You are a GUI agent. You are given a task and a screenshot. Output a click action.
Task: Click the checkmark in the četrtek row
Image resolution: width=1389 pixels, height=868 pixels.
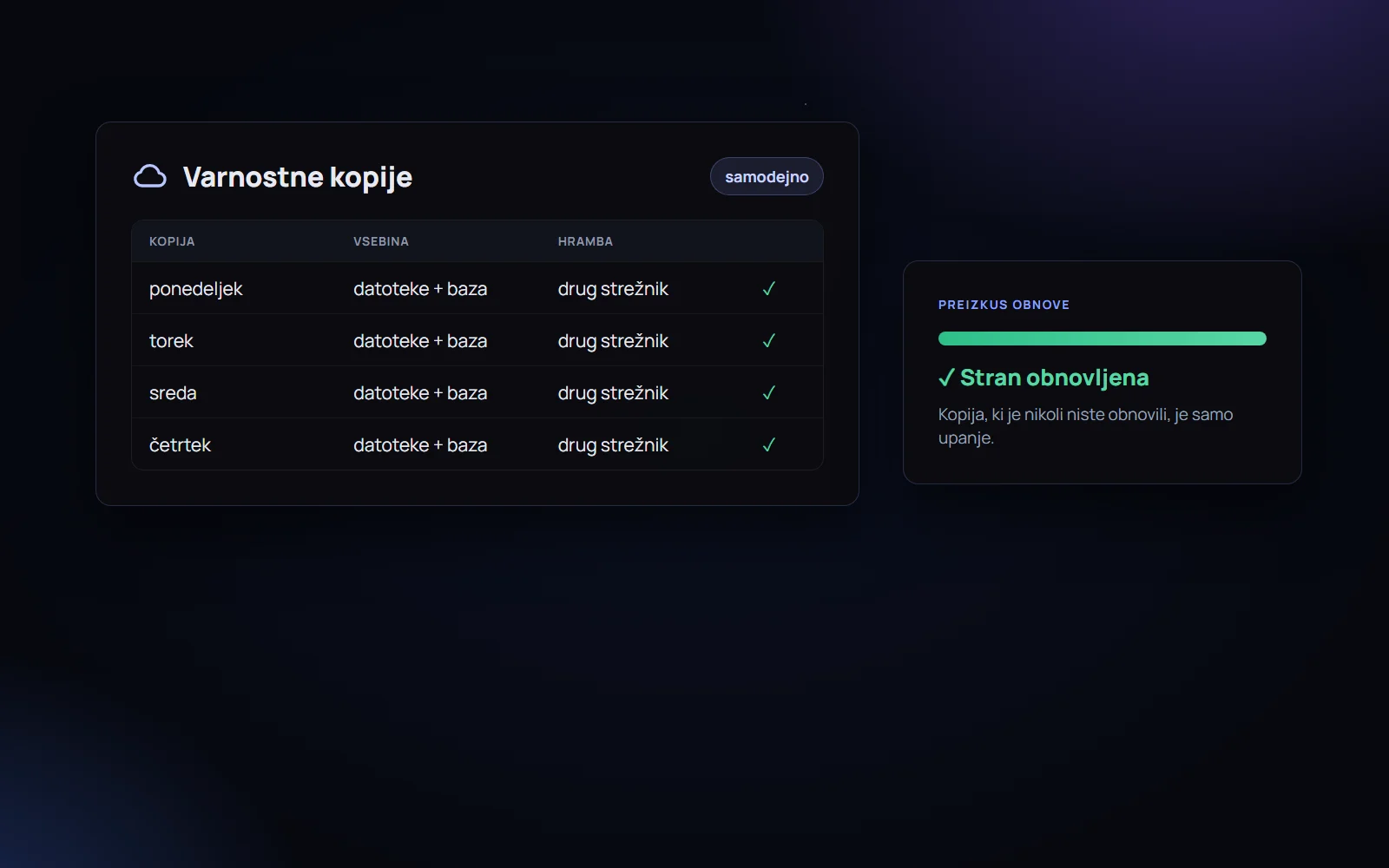pos(768,445)
